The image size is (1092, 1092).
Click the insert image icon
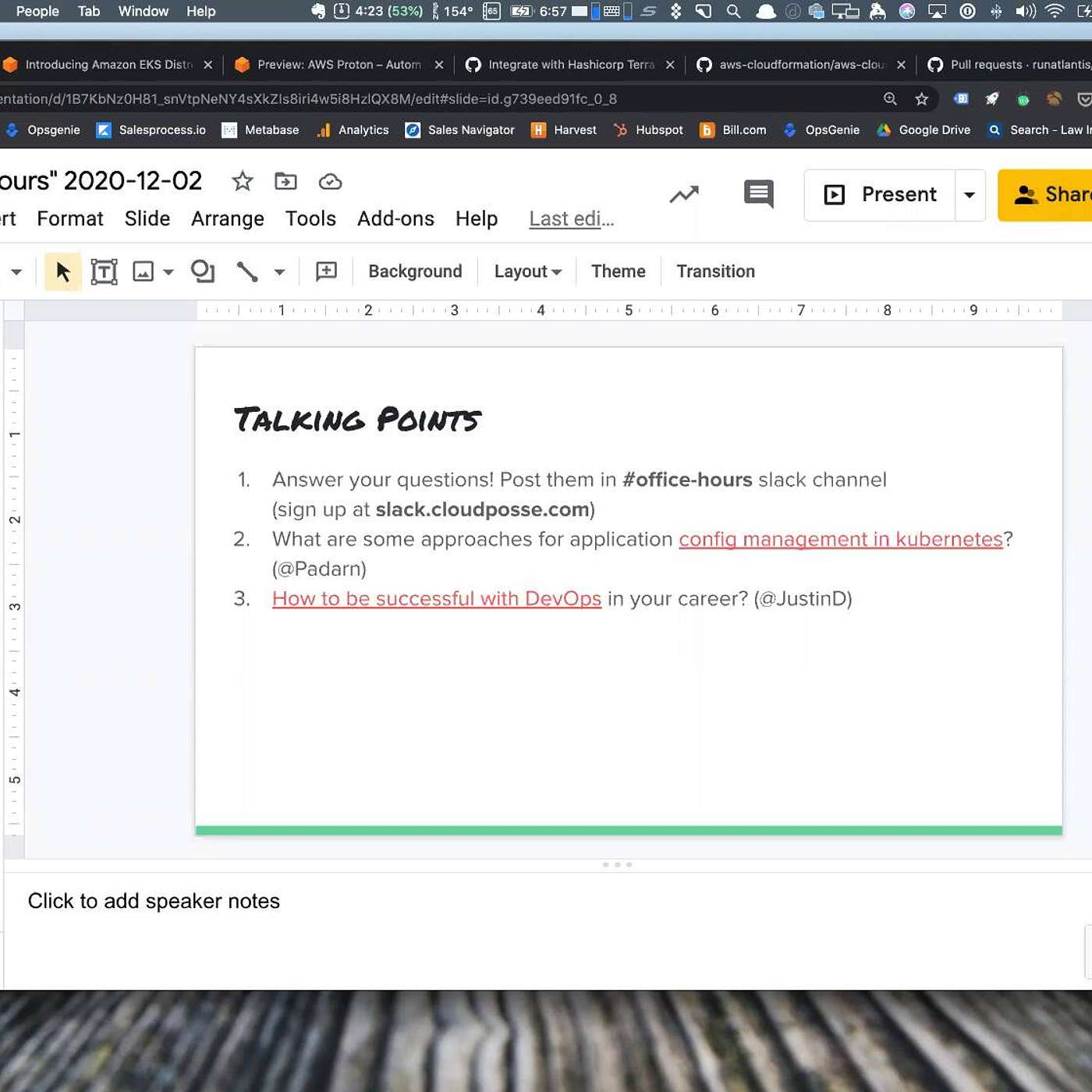(x=144, y=271)
